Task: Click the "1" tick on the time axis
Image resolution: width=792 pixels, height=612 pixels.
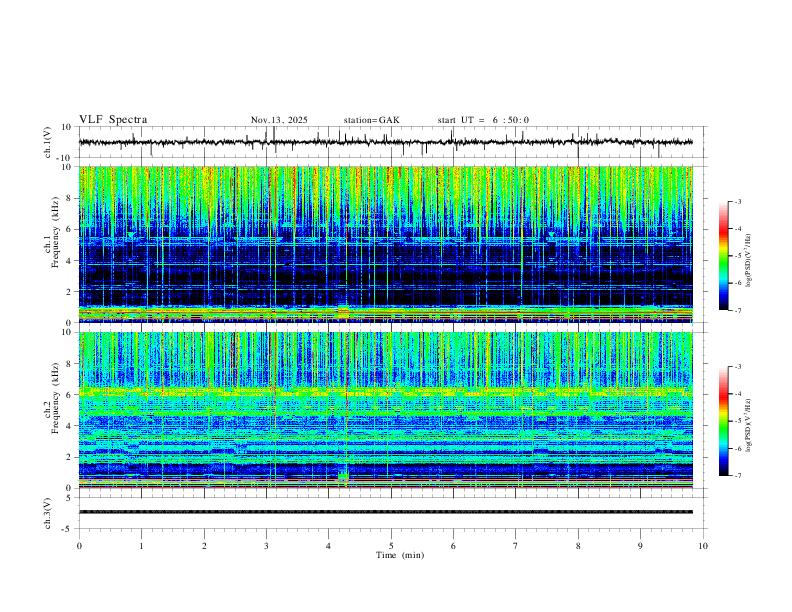Action: (x=141, y=546)
